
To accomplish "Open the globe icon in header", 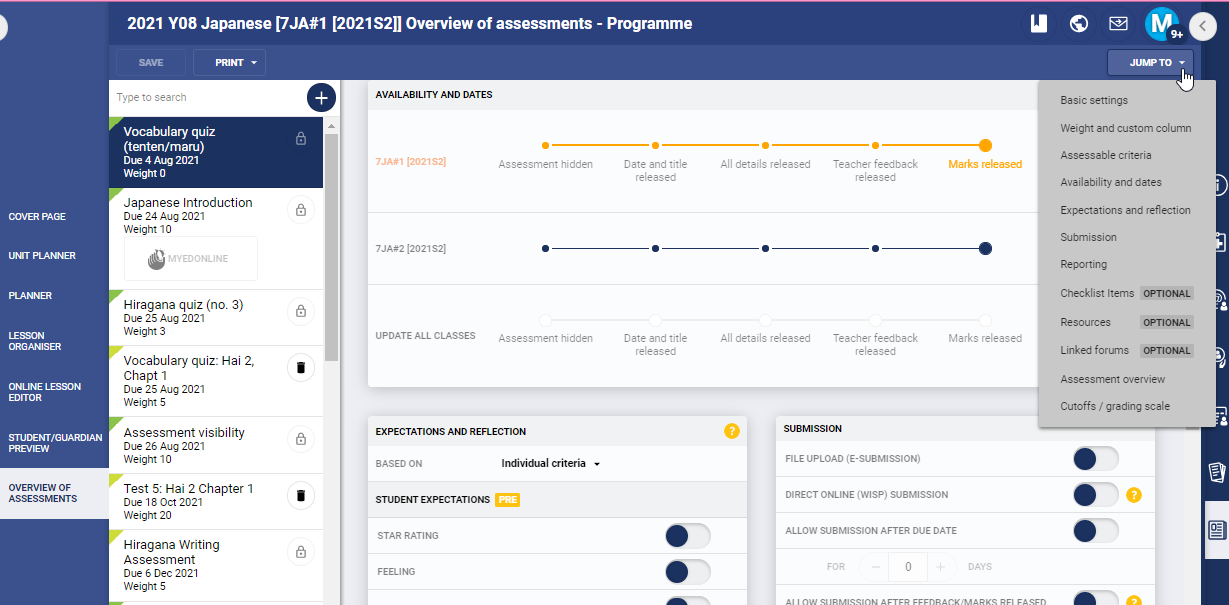I will click(1079, 23).
